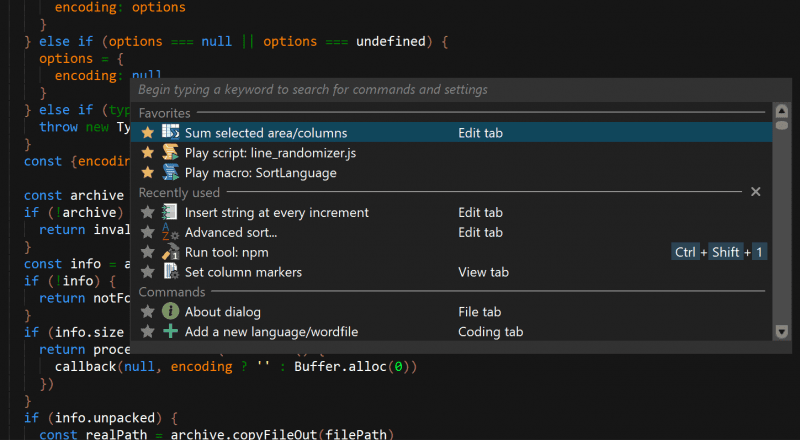The height and width of the screenshot is (440, 800).
Task: Click Edit tab label beside Sum selected
Action: tap(480, 133)
